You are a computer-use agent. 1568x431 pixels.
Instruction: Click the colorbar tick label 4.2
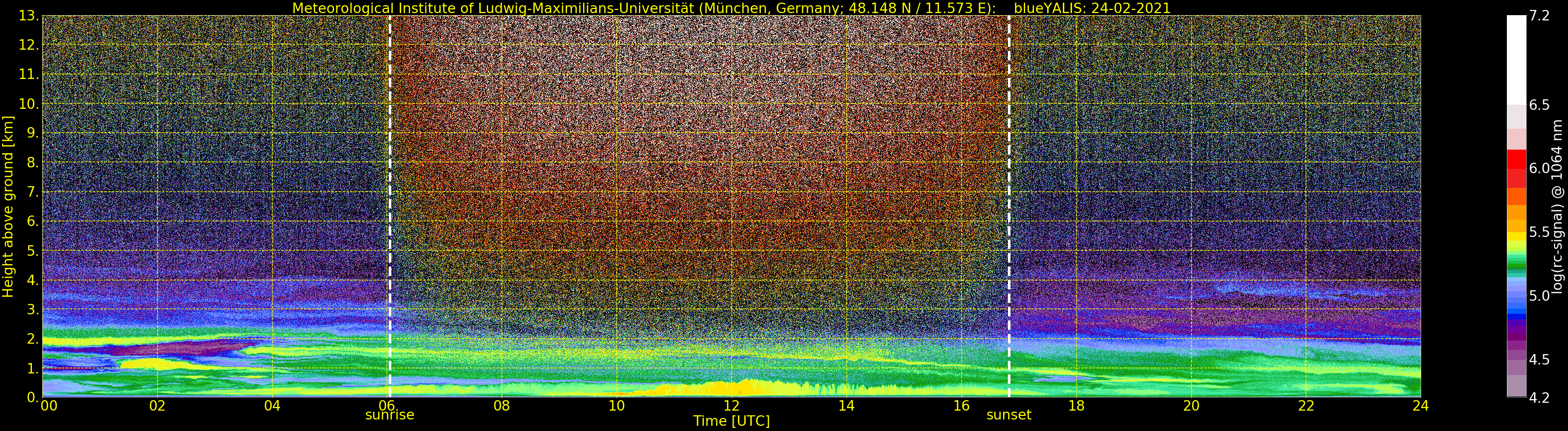coord(1539,398)
